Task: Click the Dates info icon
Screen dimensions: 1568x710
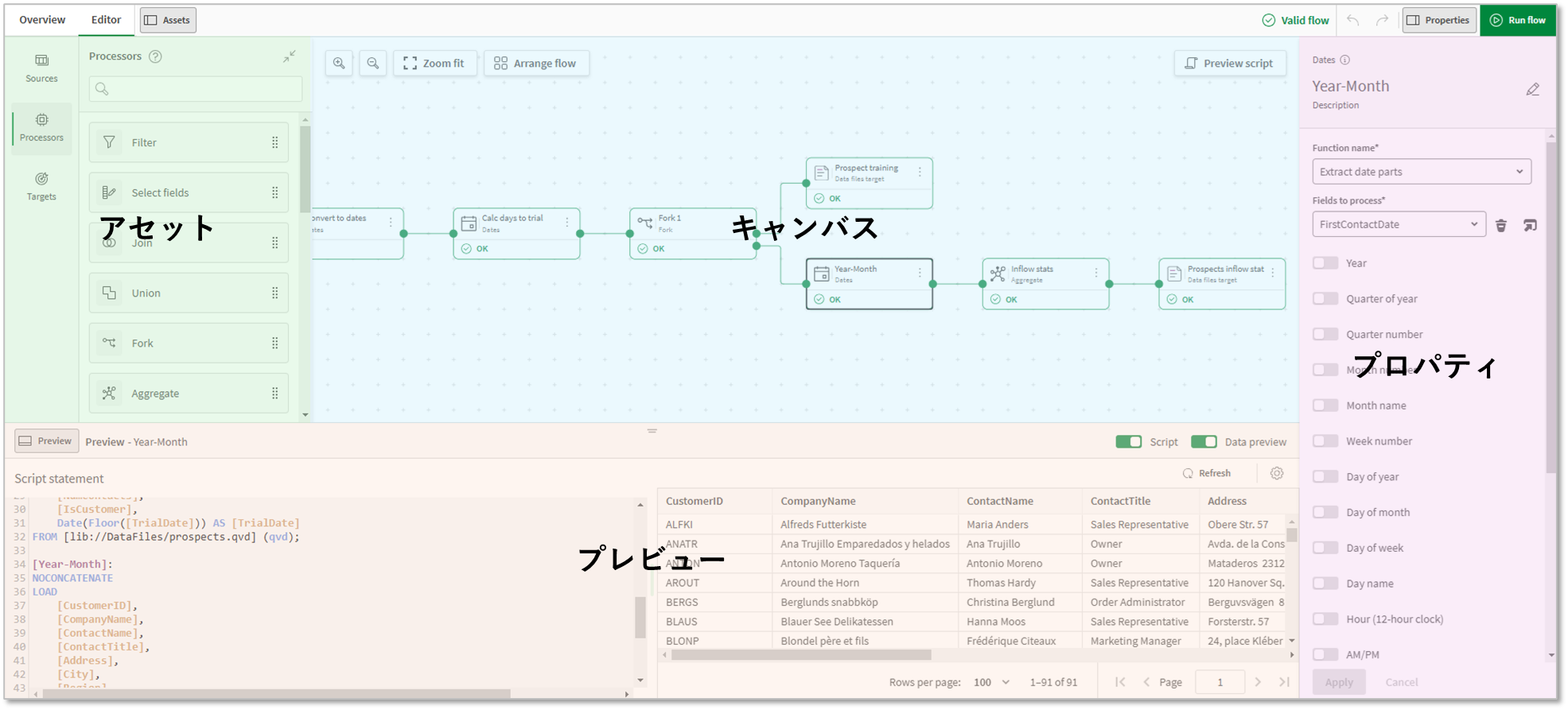Action: coord(1344,60)
